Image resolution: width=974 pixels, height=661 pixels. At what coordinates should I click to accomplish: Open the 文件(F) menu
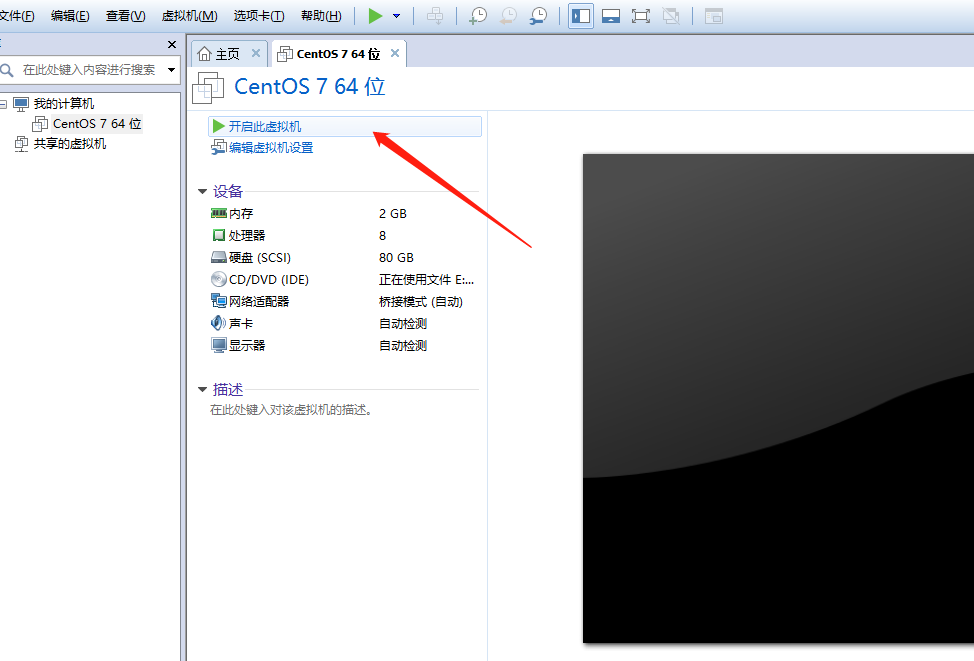coord(17,16)
